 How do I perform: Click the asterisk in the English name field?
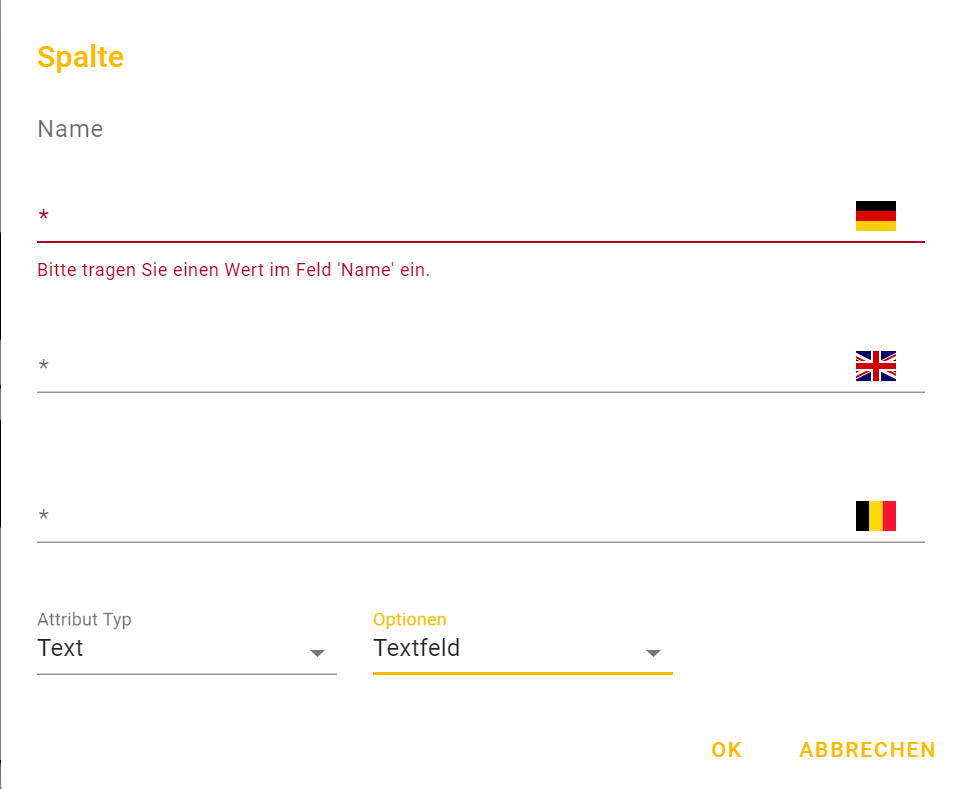(43, 367)
